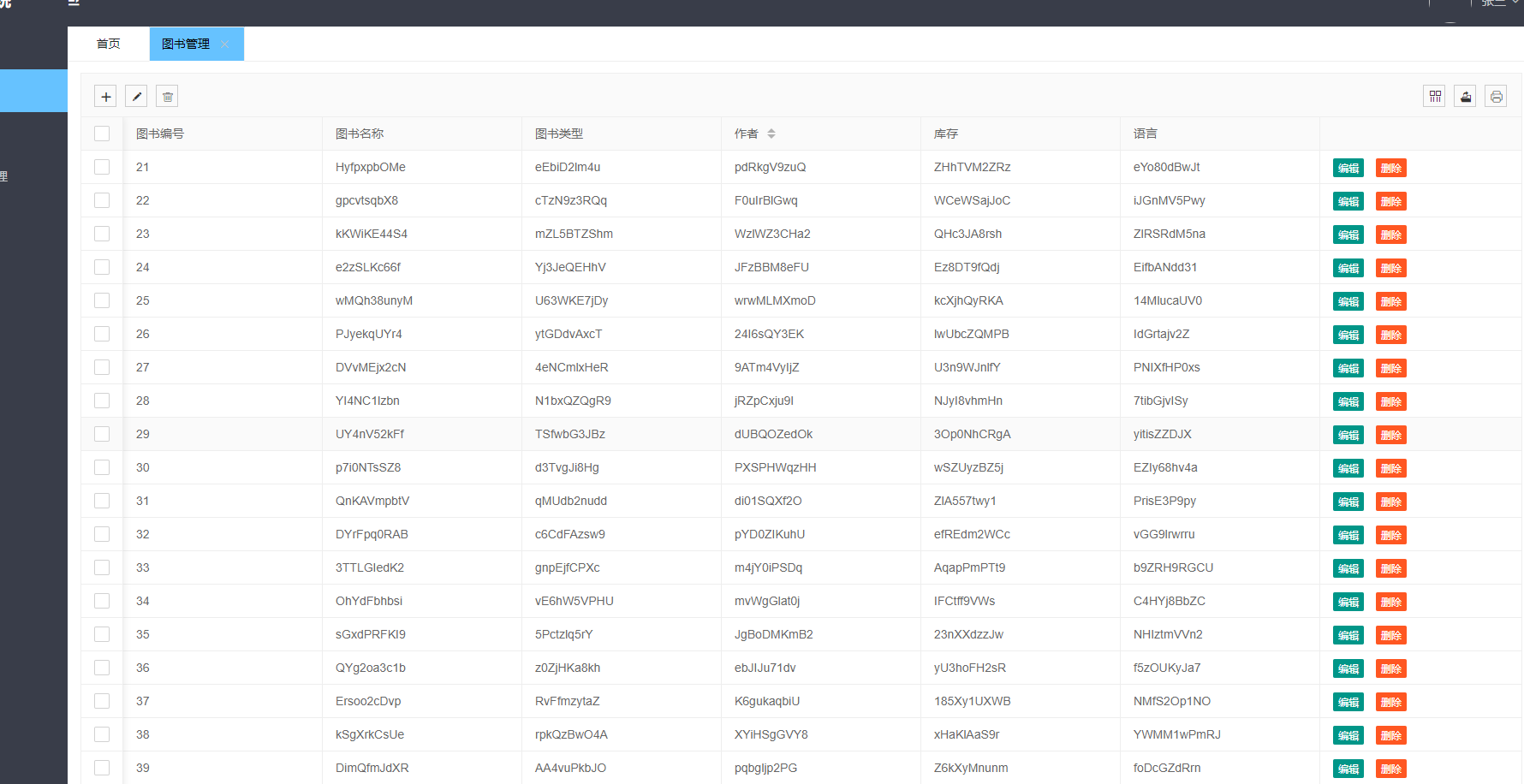The height and width of the screenshot is (784, 1524).
Task: Click the export table icon
Action: [x=1466, y=97]
